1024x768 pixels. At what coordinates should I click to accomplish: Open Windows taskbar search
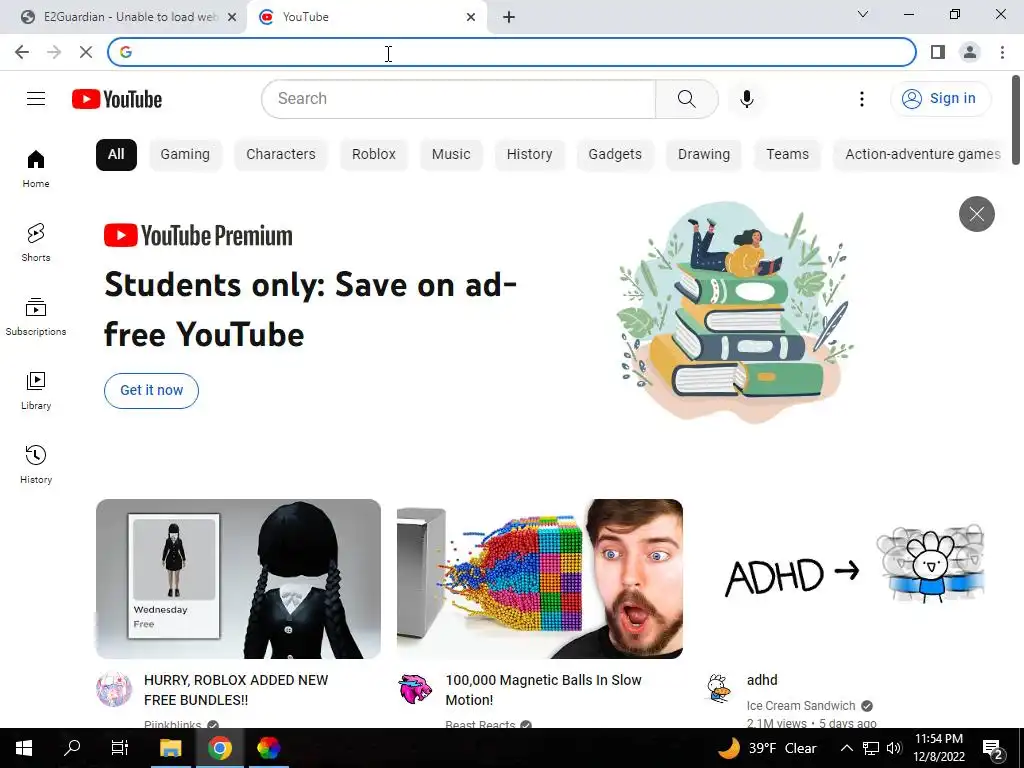coord(72,748)
